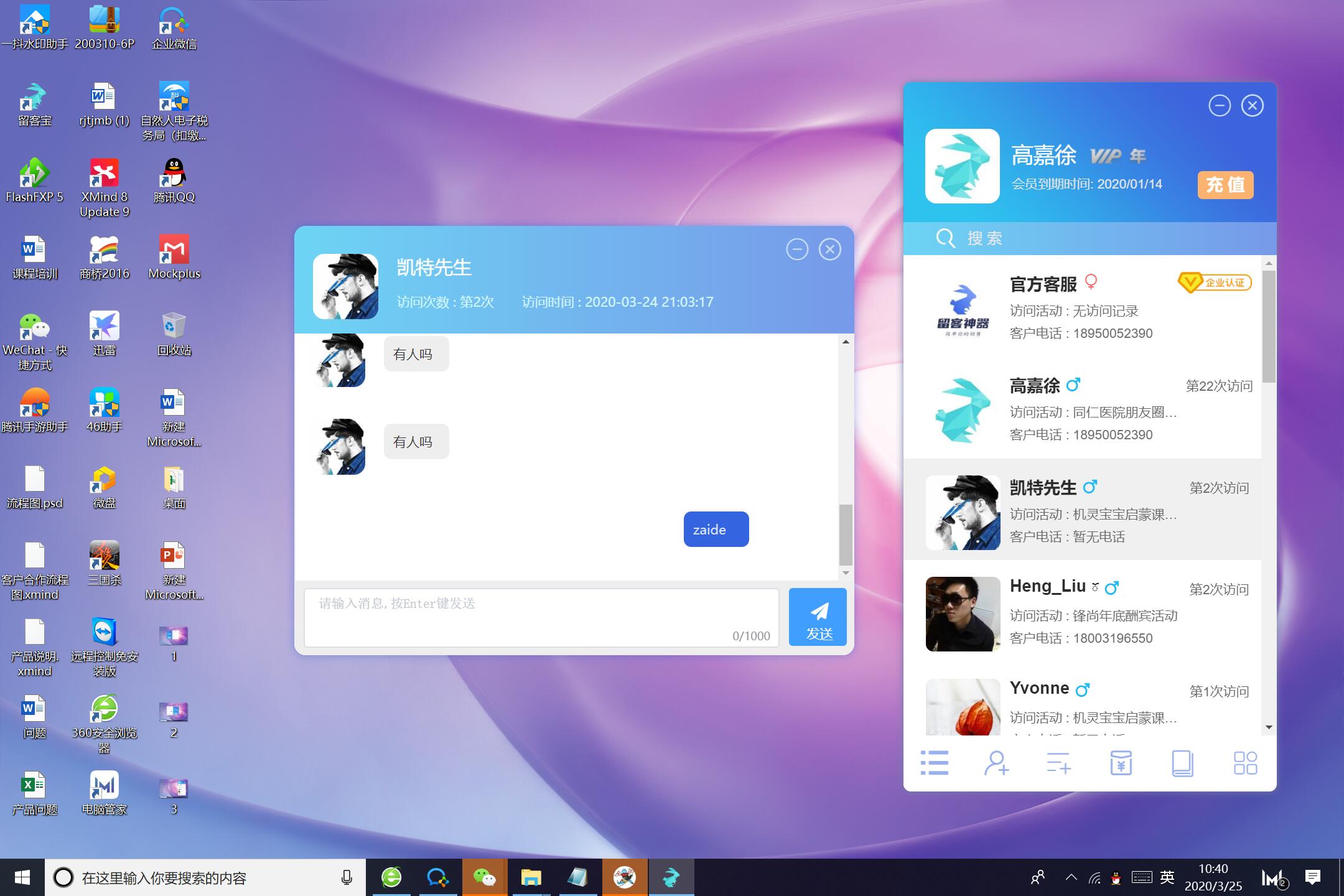Screen dimensions: 1344x896
Task: Minimize the 凯特先生 chat window
Action: 797,250
